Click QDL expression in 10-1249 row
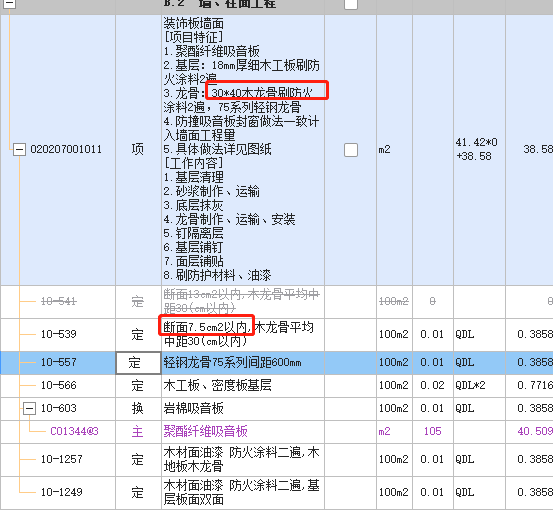Image resolution: width=553 pixels, height=530 pixels. 464,492
